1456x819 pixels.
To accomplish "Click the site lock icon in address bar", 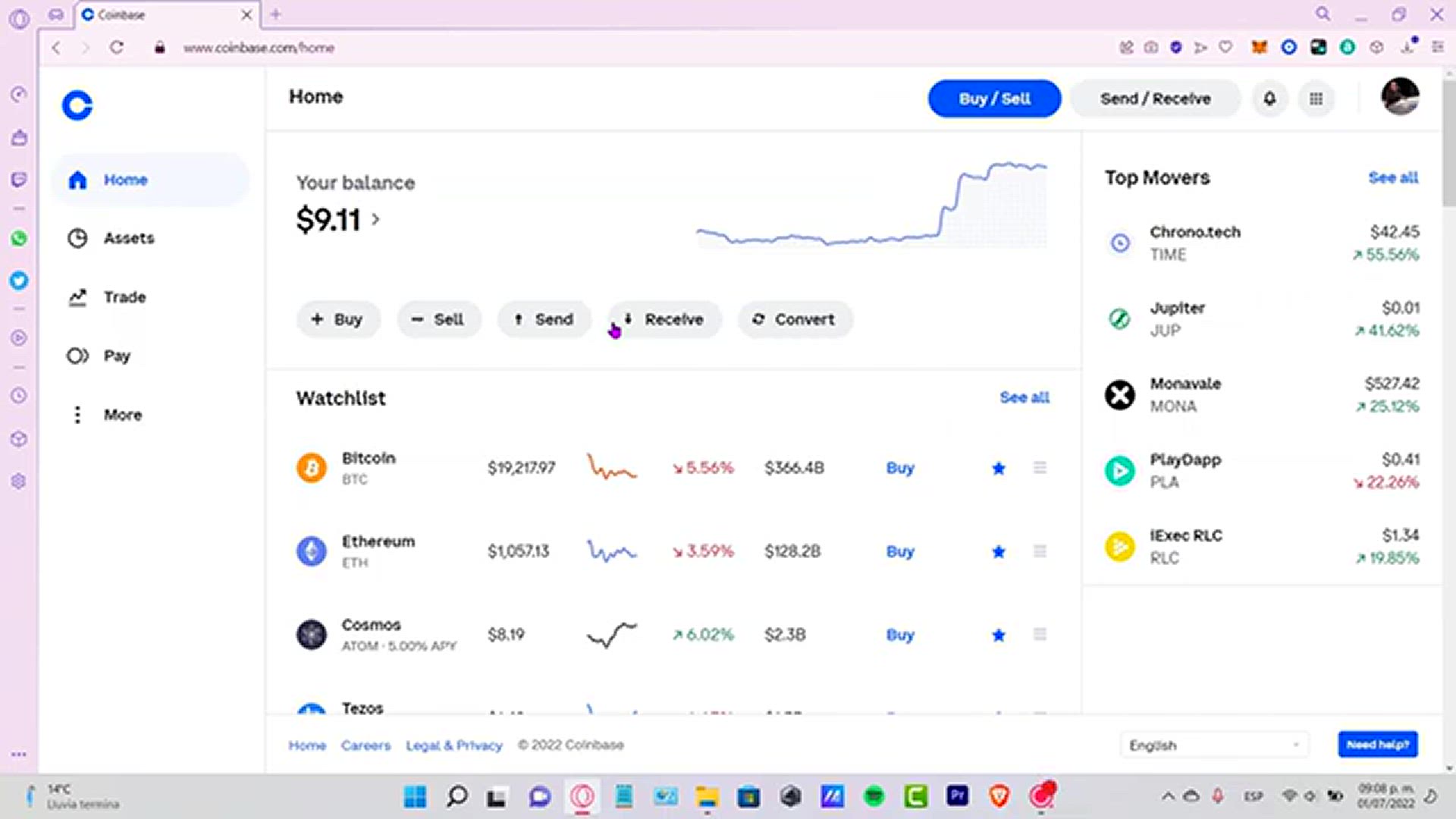I will (159, 47).
